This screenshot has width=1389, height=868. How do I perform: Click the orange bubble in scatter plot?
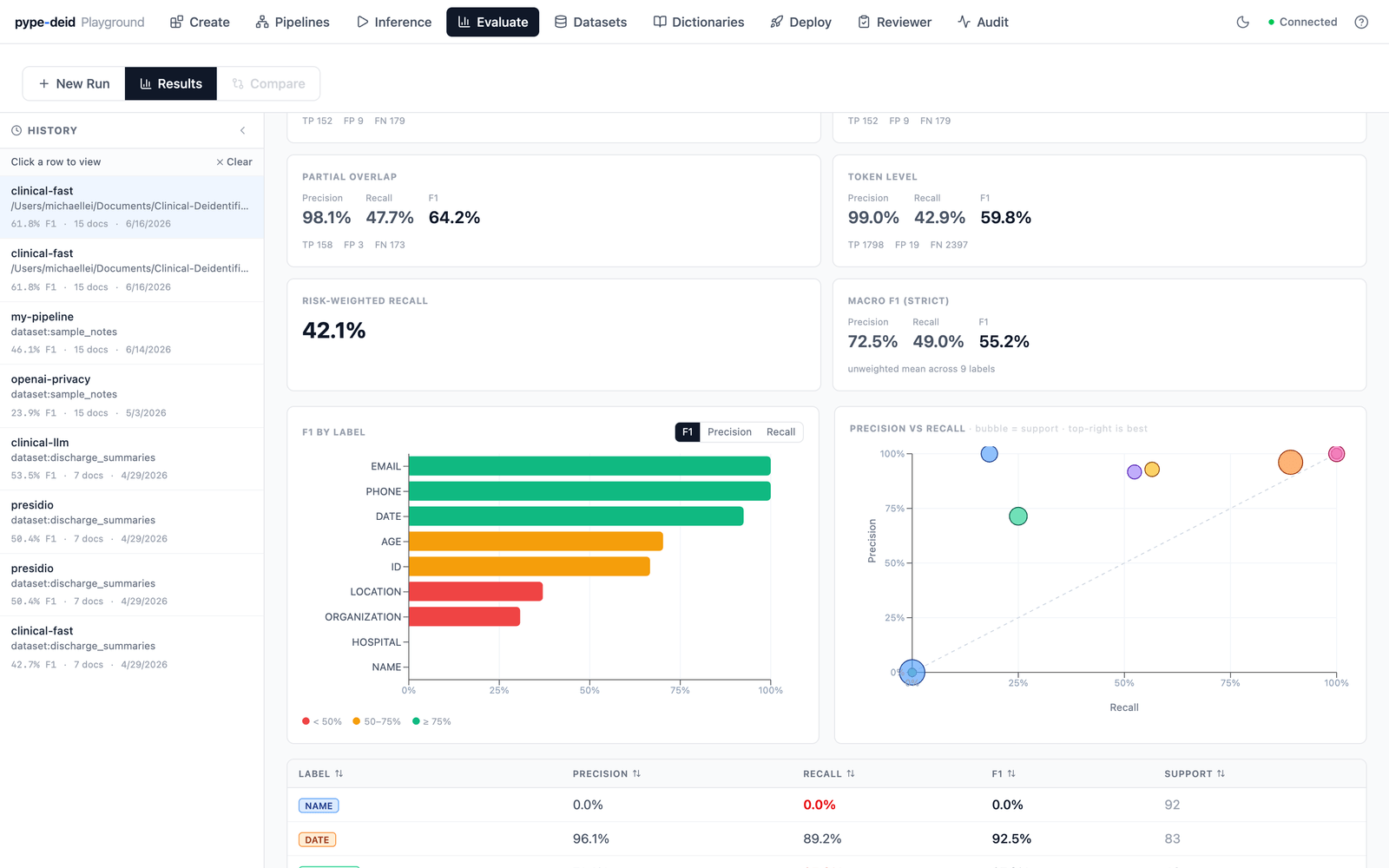point(1290,463)
